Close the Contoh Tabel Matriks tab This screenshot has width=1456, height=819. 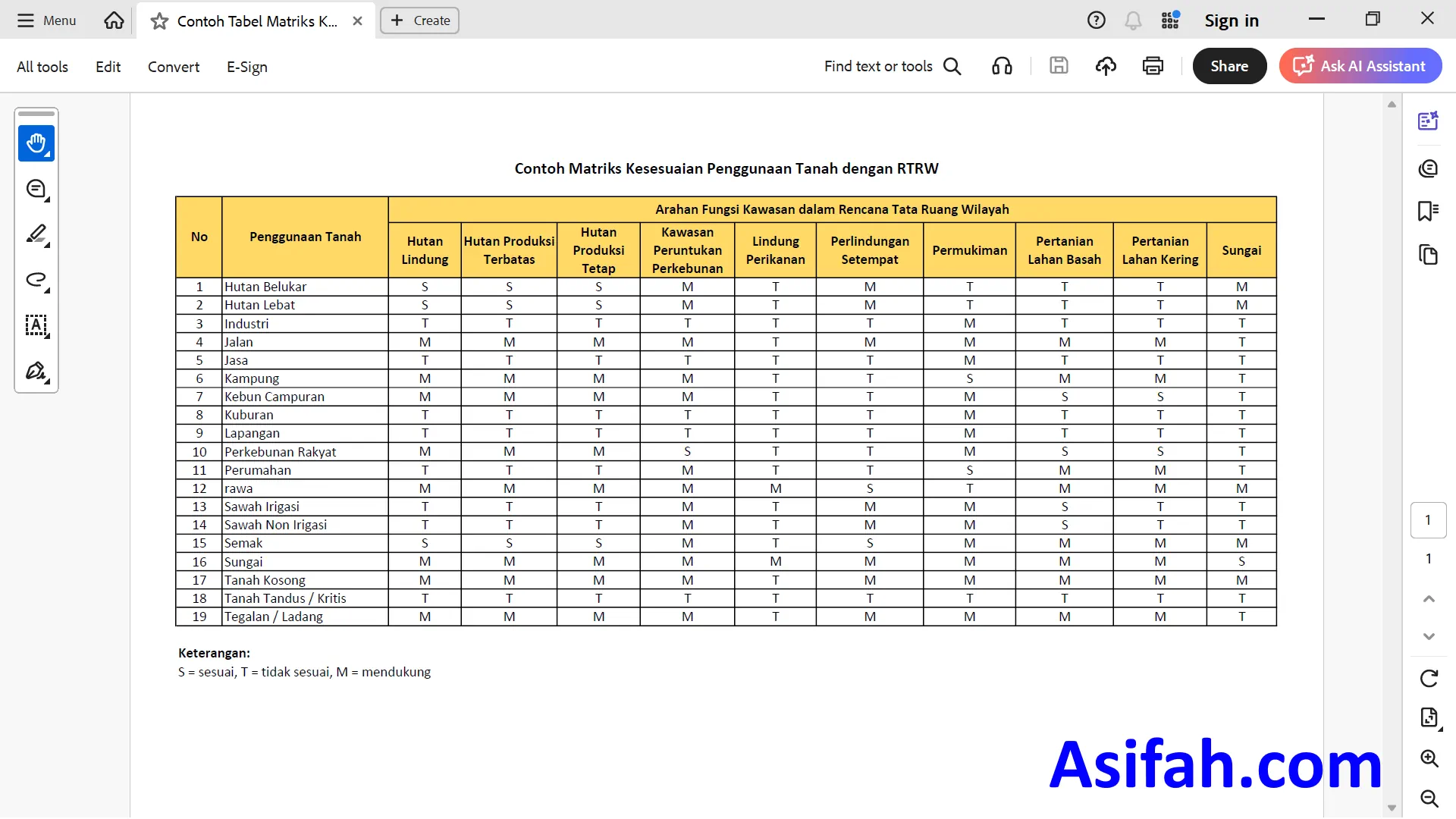357,21
